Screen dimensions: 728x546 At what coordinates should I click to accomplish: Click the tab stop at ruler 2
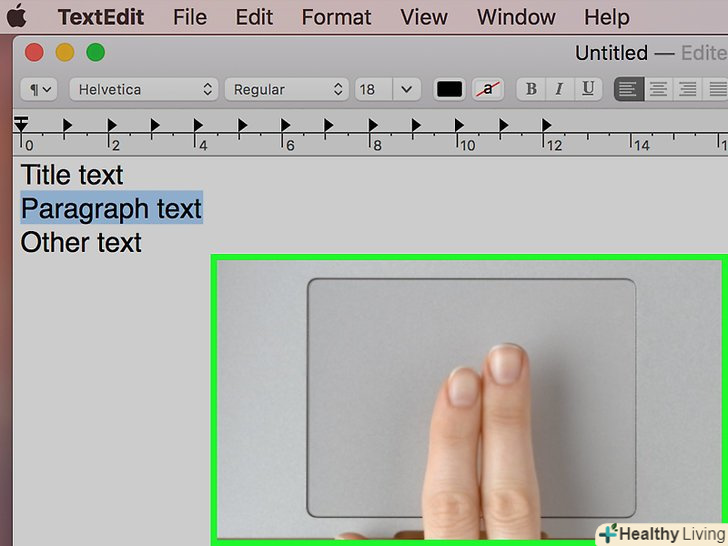pyautogui.click(x=111, y=125)
